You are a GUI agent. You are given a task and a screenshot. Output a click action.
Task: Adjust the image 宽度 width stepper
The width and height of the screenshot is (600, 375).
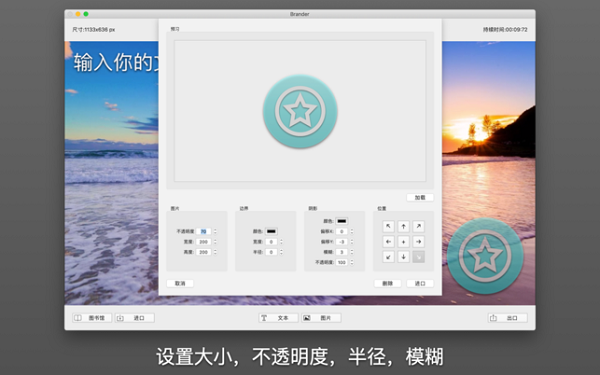tap(215, 241)
